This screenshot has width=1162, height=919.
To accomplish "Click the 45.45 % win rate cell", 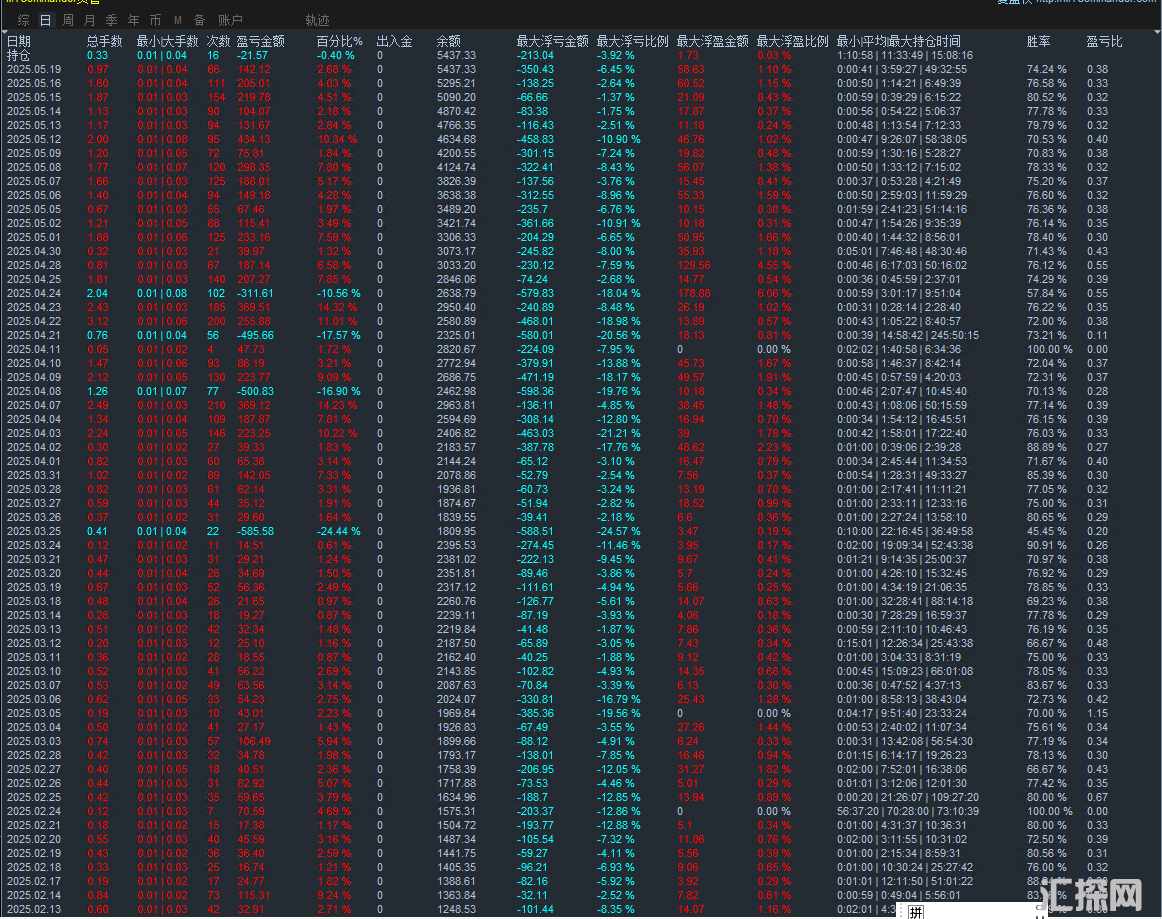I will 1046,531.
